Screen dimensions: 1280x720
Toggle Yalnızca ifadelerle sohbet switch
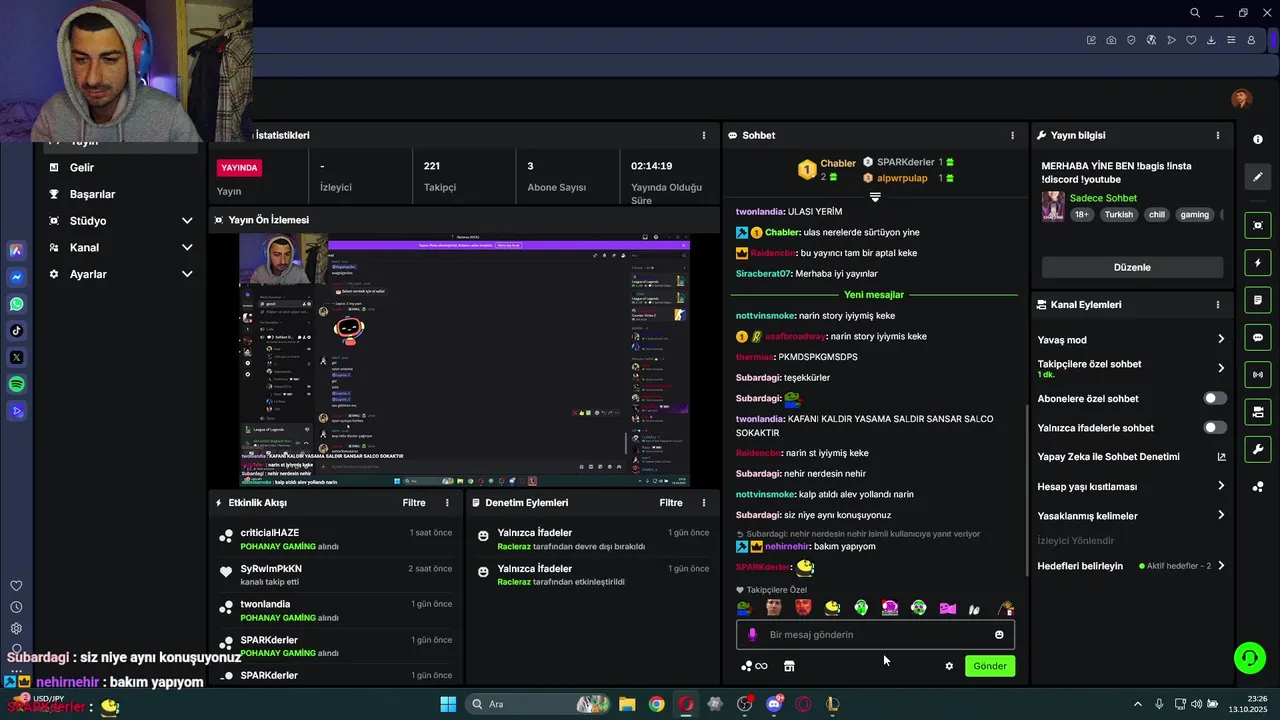click(x=1214, y=428)
